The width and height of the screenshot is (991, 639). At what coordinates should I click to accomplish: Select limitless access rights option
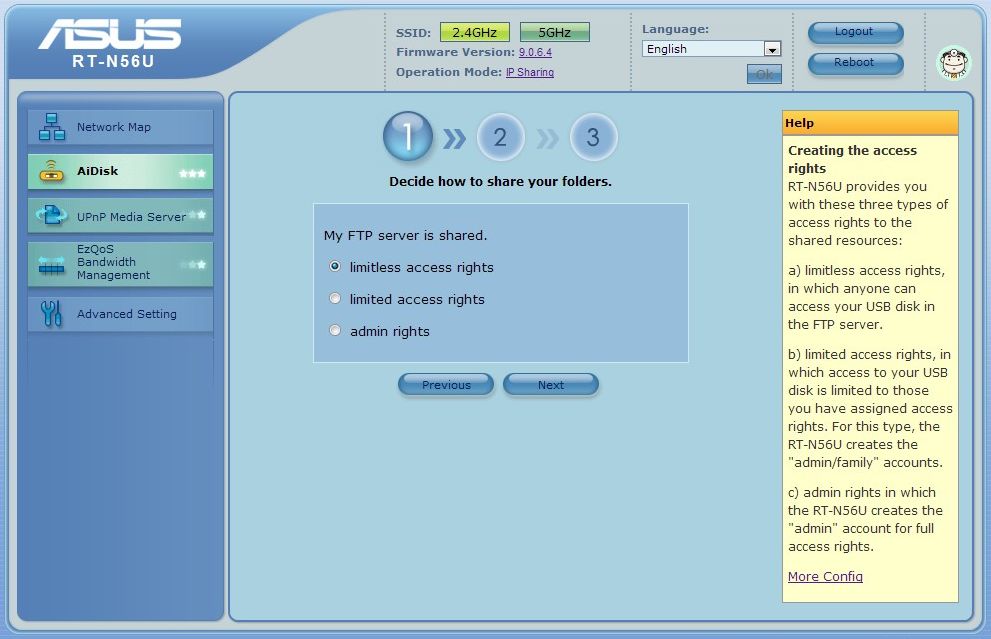[x=335, y=267]
